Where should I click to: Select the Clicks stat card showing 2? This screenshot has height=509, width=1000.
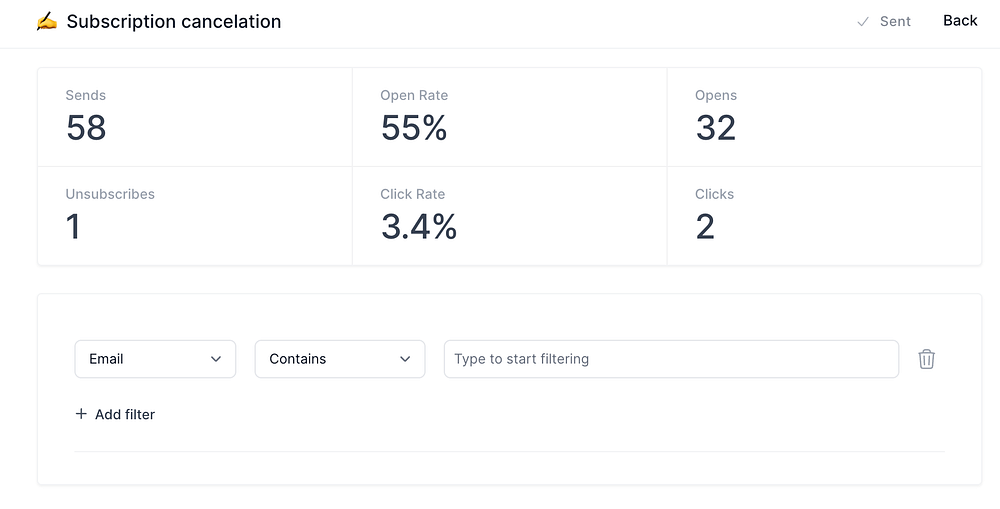point(824,216)
